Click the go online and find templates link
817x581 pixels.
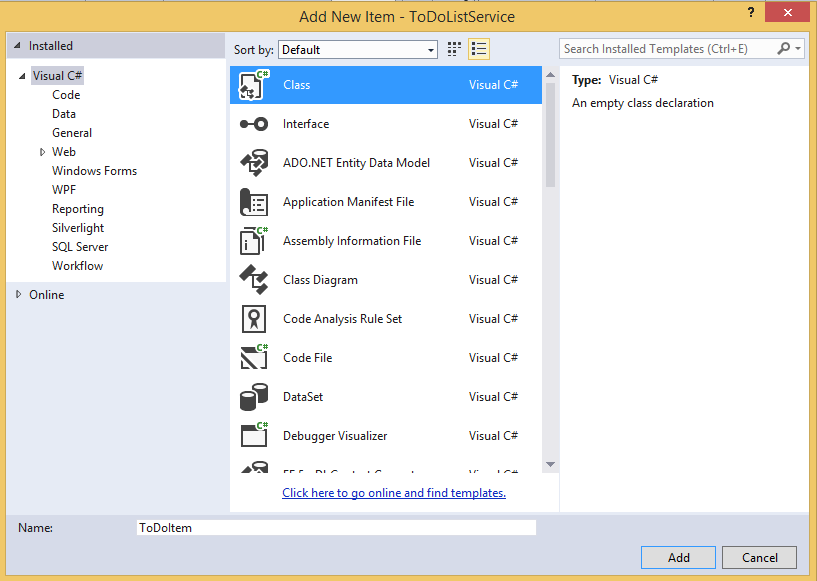click(x=394, y=493)
